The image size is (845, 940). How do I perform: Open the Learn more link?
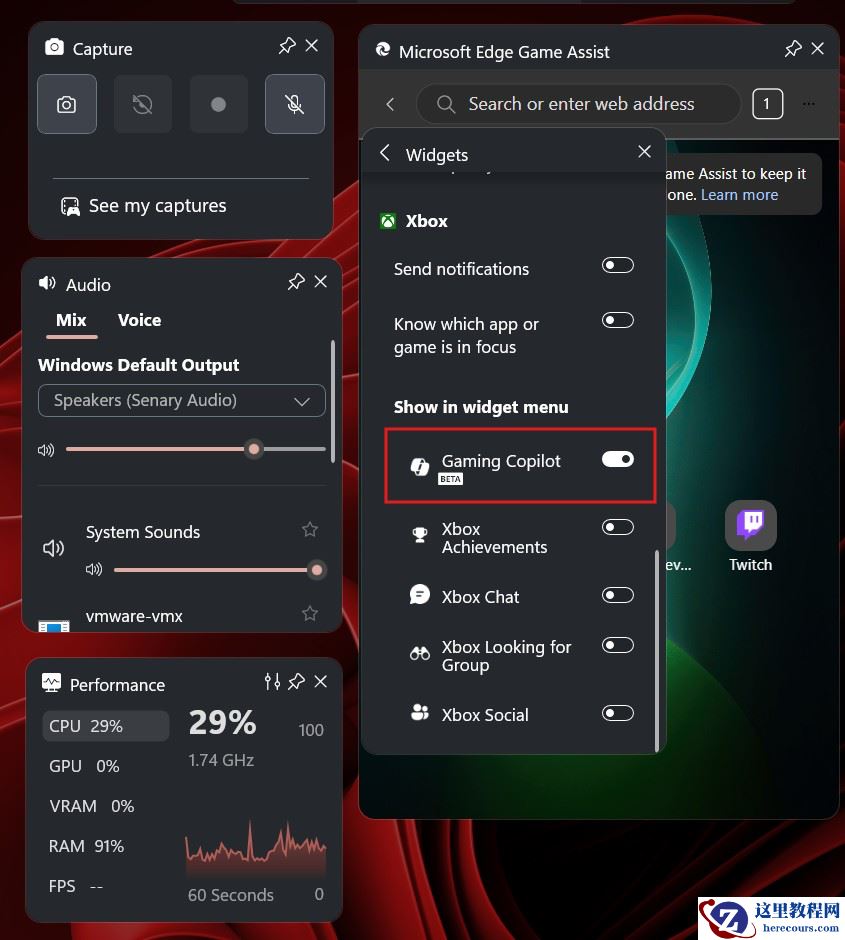[x=739, y=195]
